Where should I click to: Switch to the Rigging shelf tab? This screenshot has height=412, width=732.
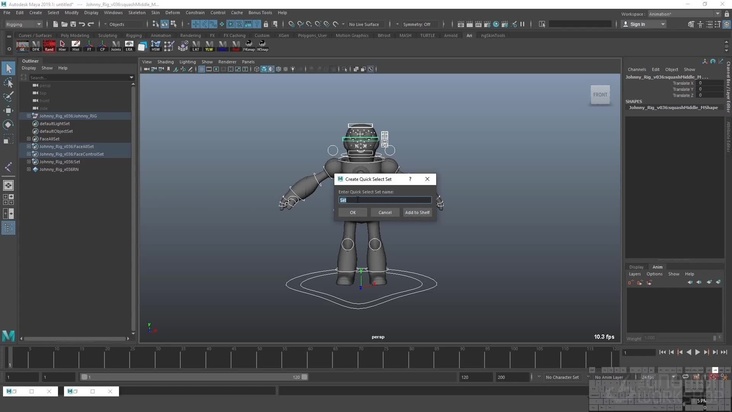[x=134, y=35]
